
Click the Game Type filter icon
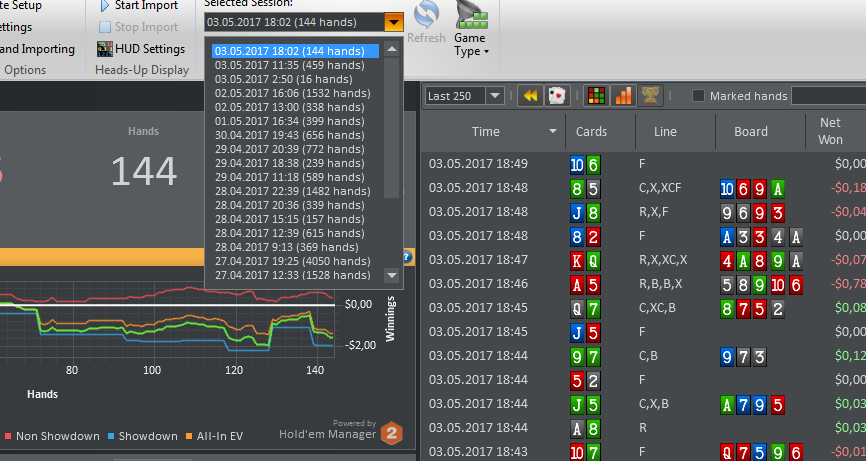click(x=471, y=18)
